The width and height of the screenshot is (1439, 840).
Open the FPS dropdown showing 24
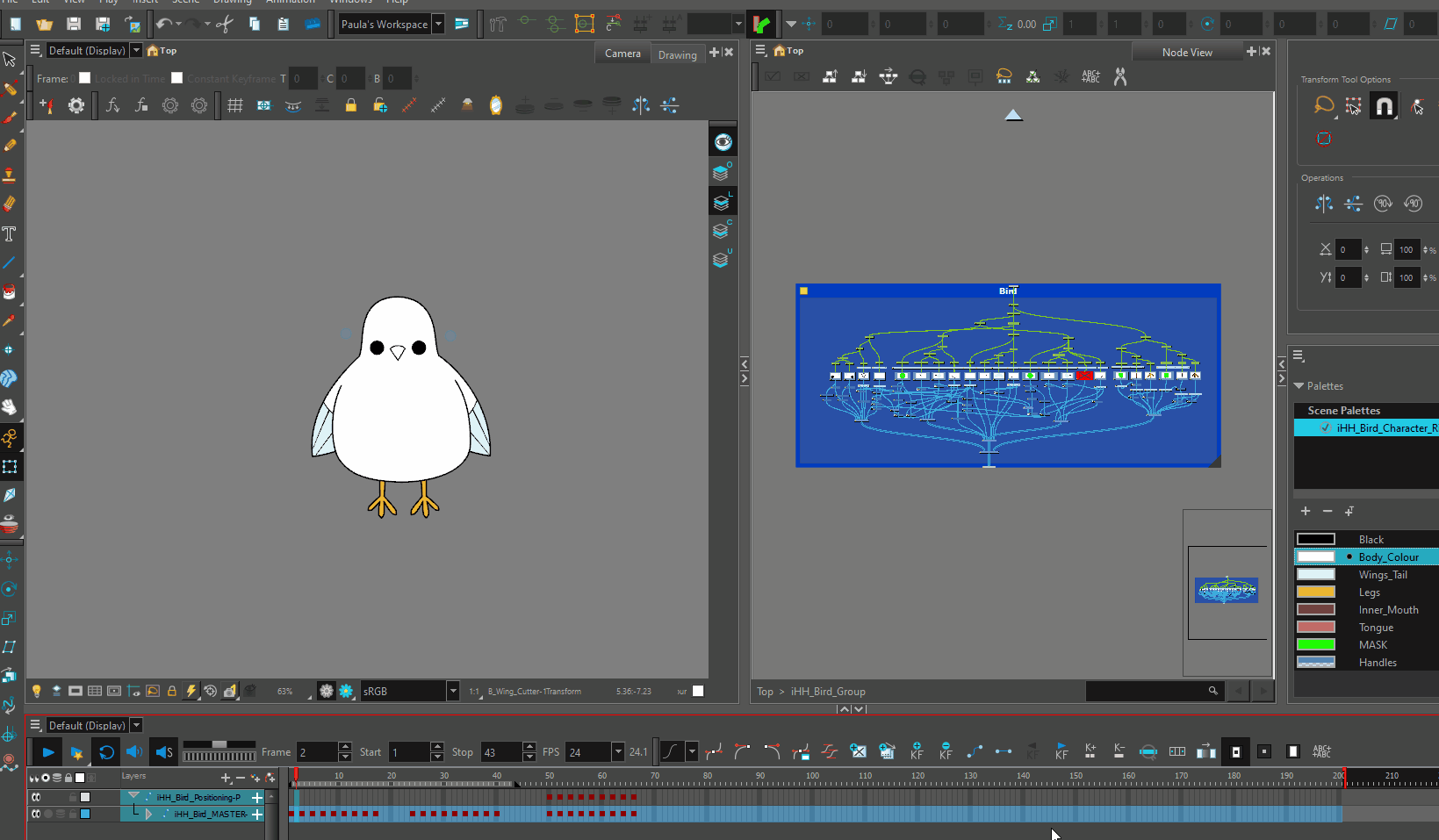[618, 752]
